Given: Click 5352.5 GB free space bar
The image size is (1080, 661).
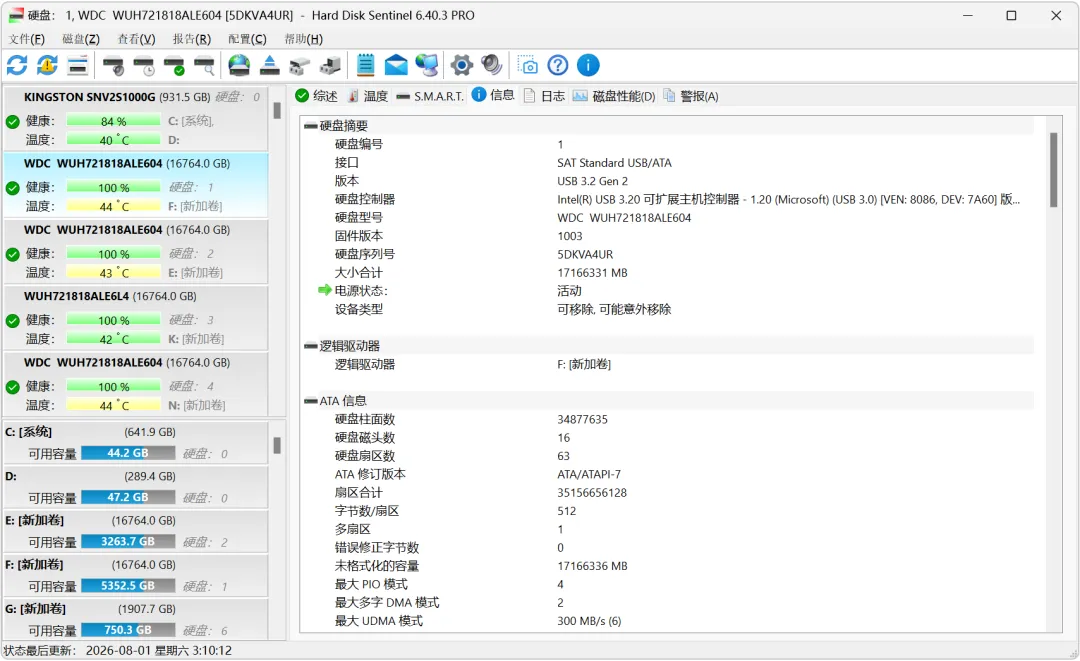Looking at the screenshot, I should coord(128,586).
